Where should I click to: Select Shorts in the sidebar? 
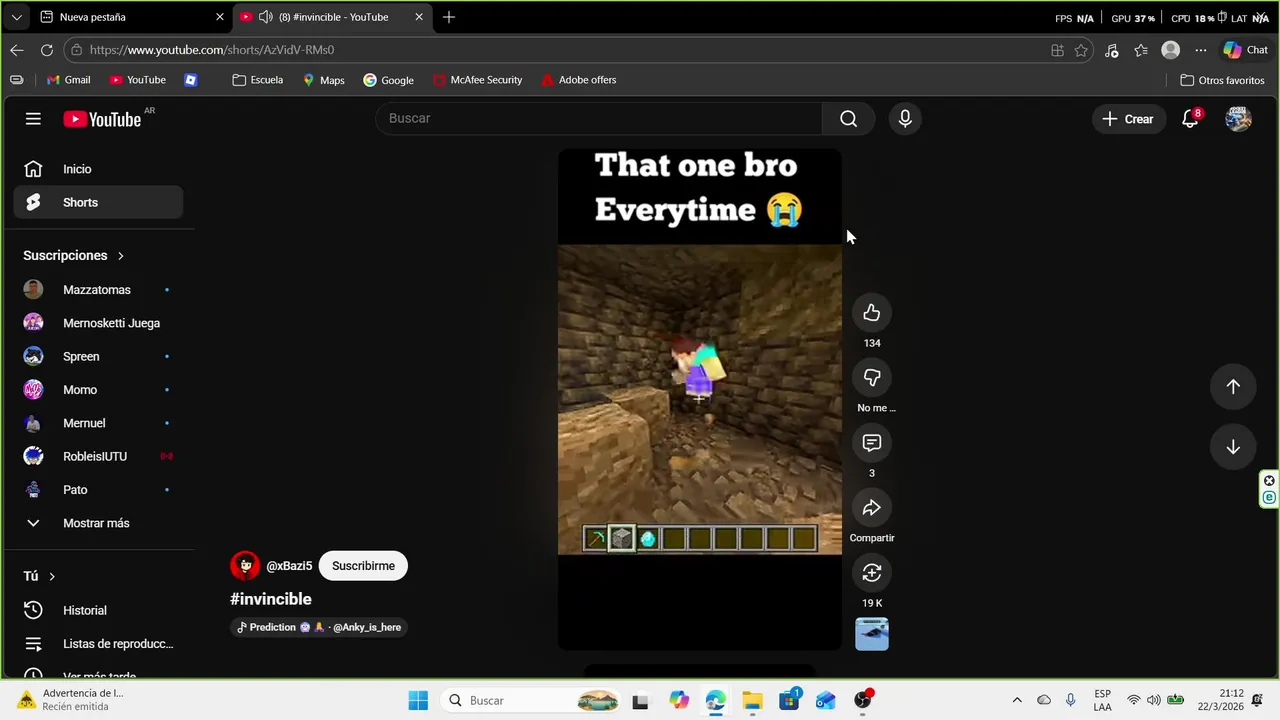tap(98, 202)
